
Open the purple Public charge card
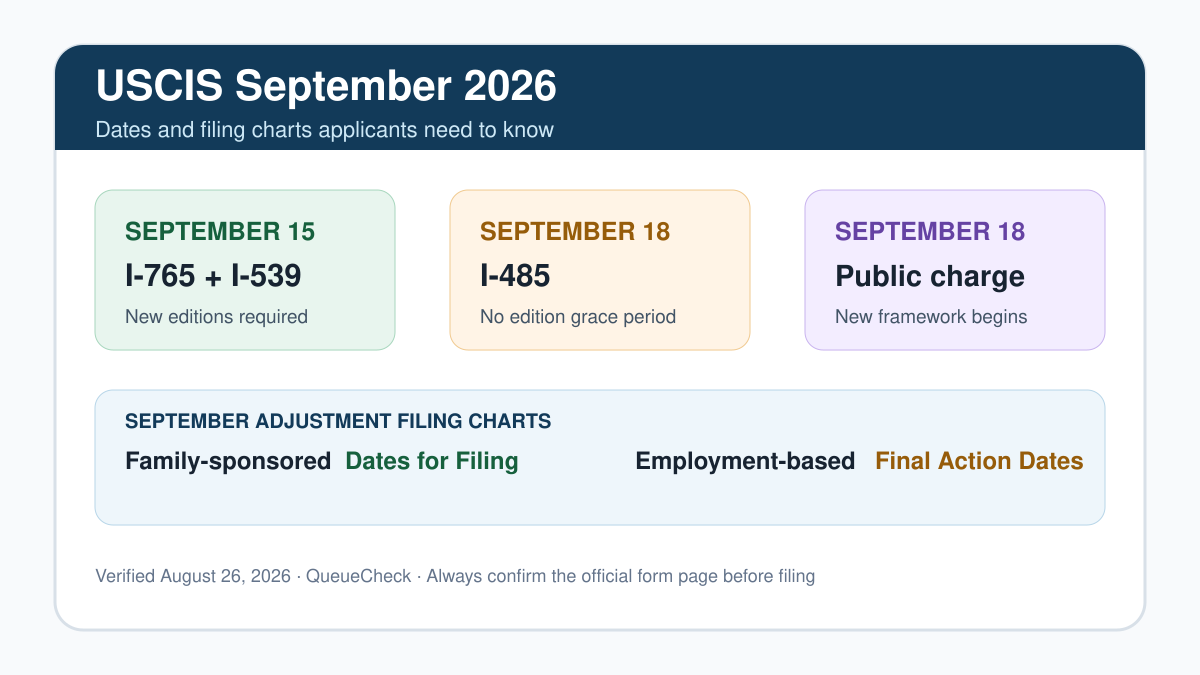coord(955,270)
